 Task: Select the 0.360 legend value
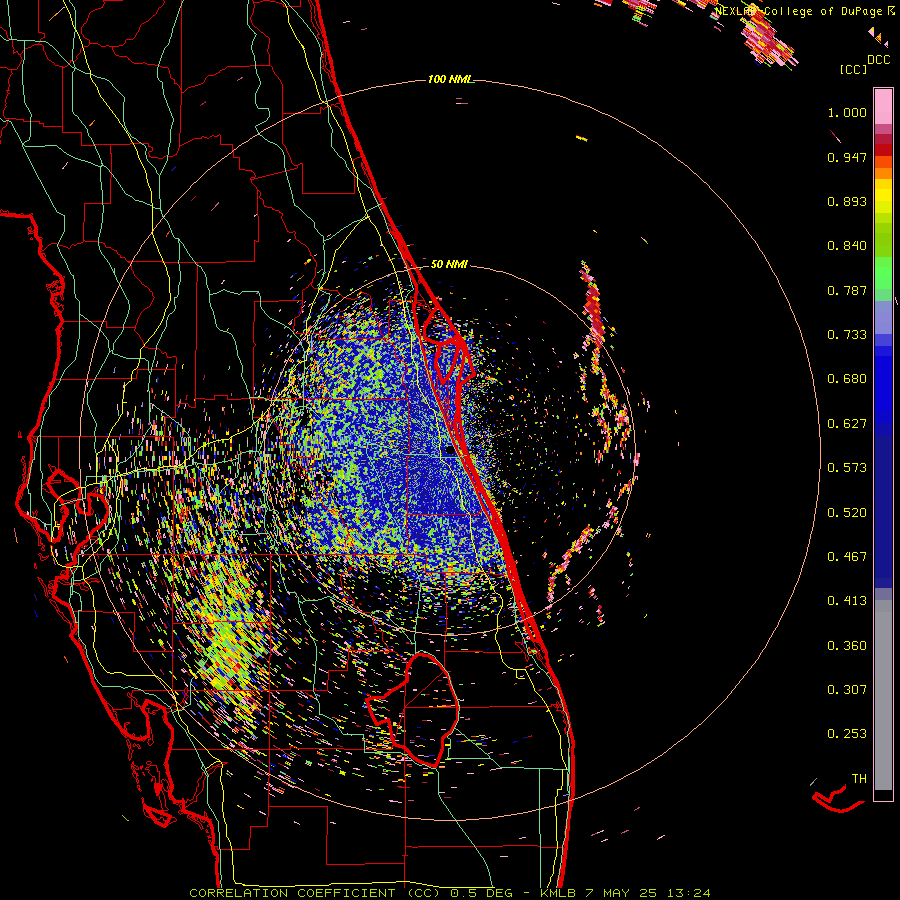847,646
